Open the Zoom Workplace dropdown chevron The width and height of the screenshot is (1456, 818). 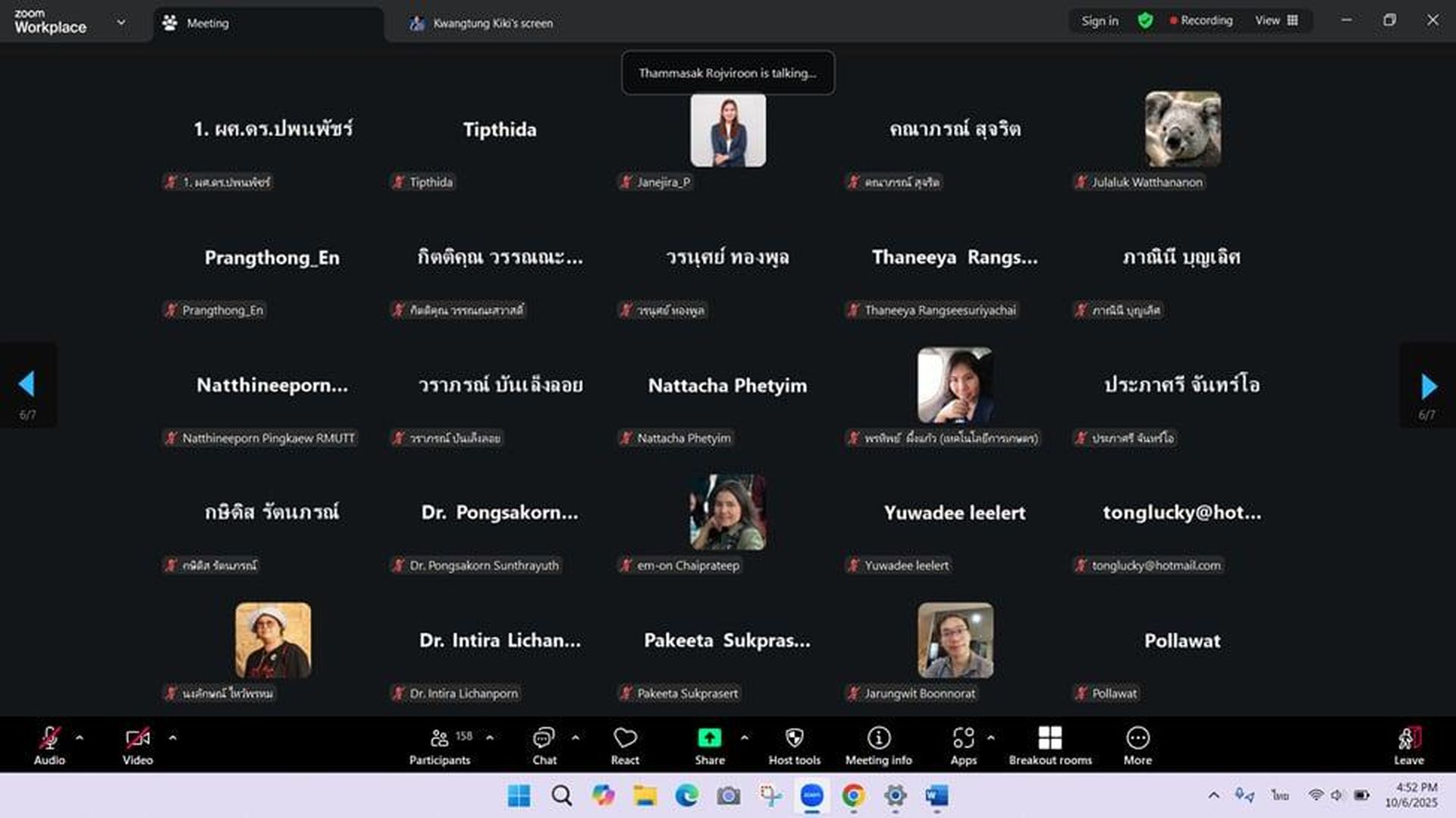tap(121, 23)
